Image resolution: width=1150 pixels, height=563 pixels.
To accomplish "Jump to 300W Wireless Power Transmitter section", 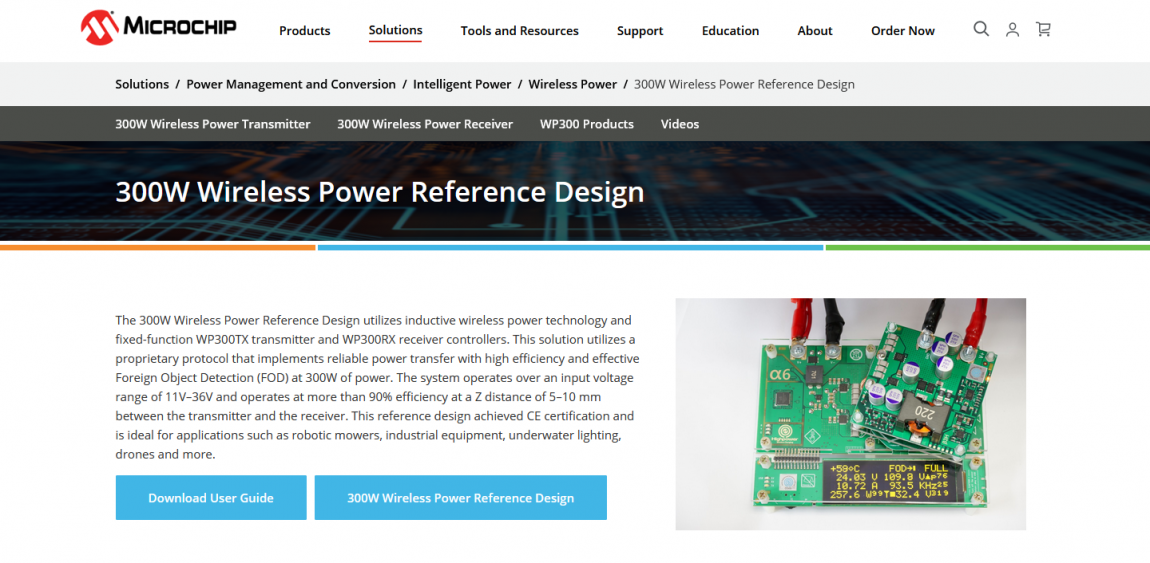I will click(213, 124).
